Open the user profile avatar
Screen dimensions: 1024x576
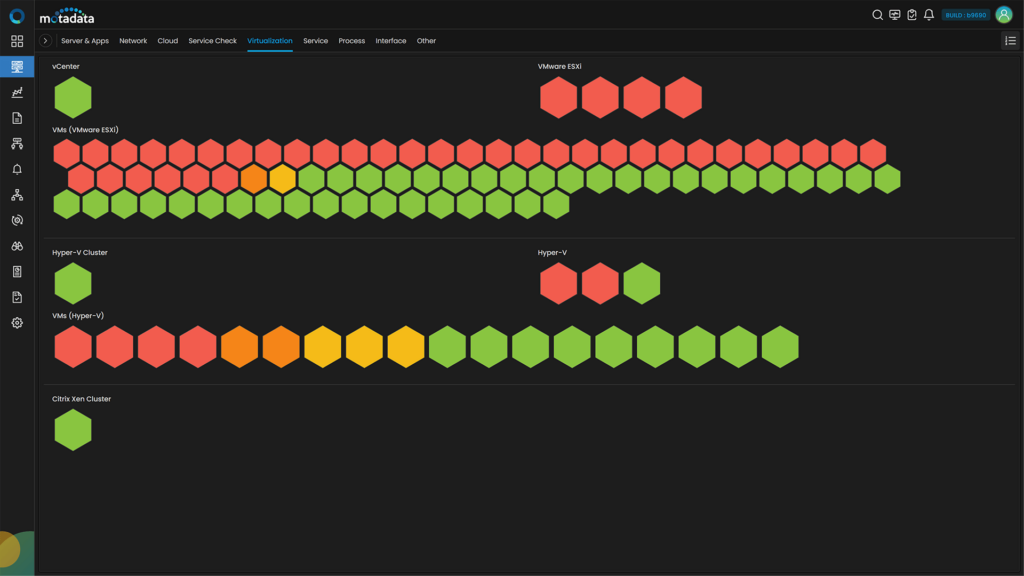coord(1003,14)
